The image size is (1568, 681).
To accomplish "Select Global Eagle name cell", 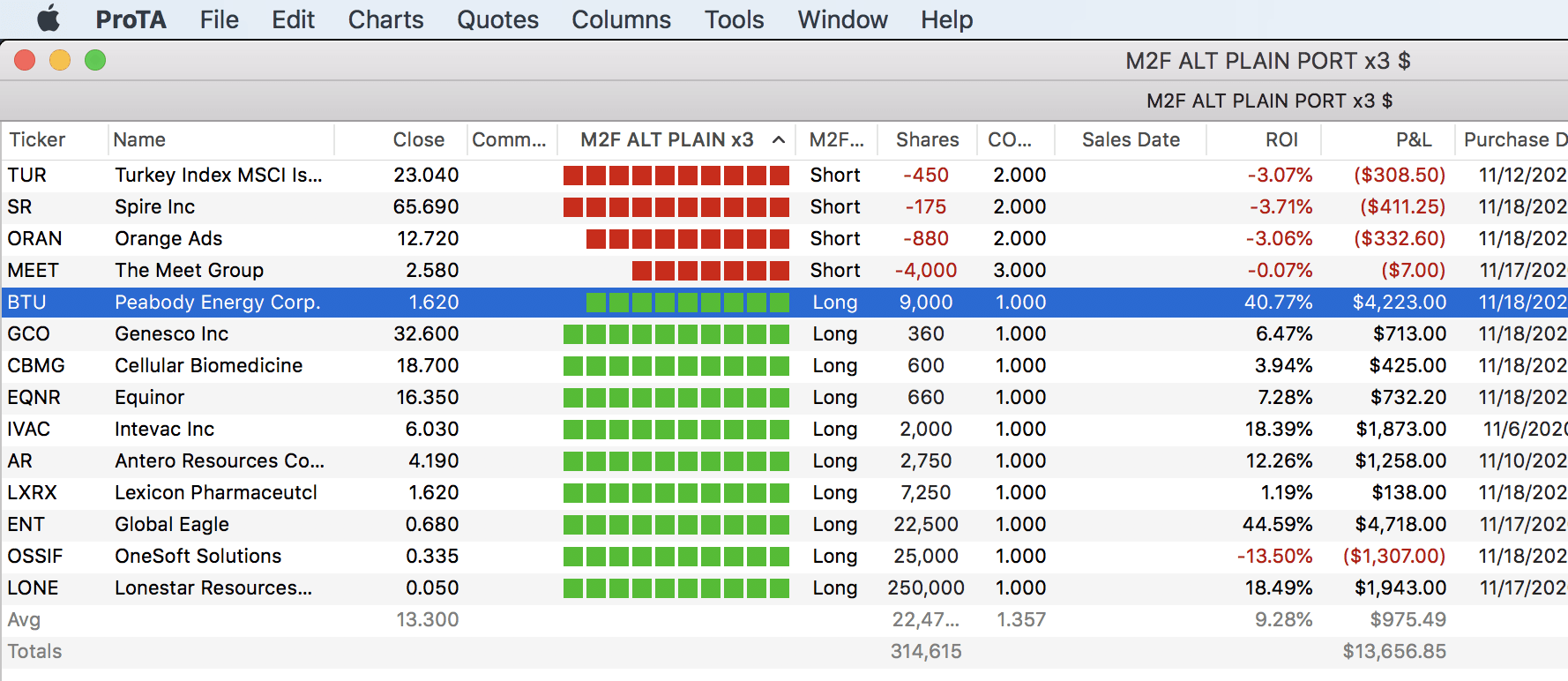I will click(x=171, y=524).
